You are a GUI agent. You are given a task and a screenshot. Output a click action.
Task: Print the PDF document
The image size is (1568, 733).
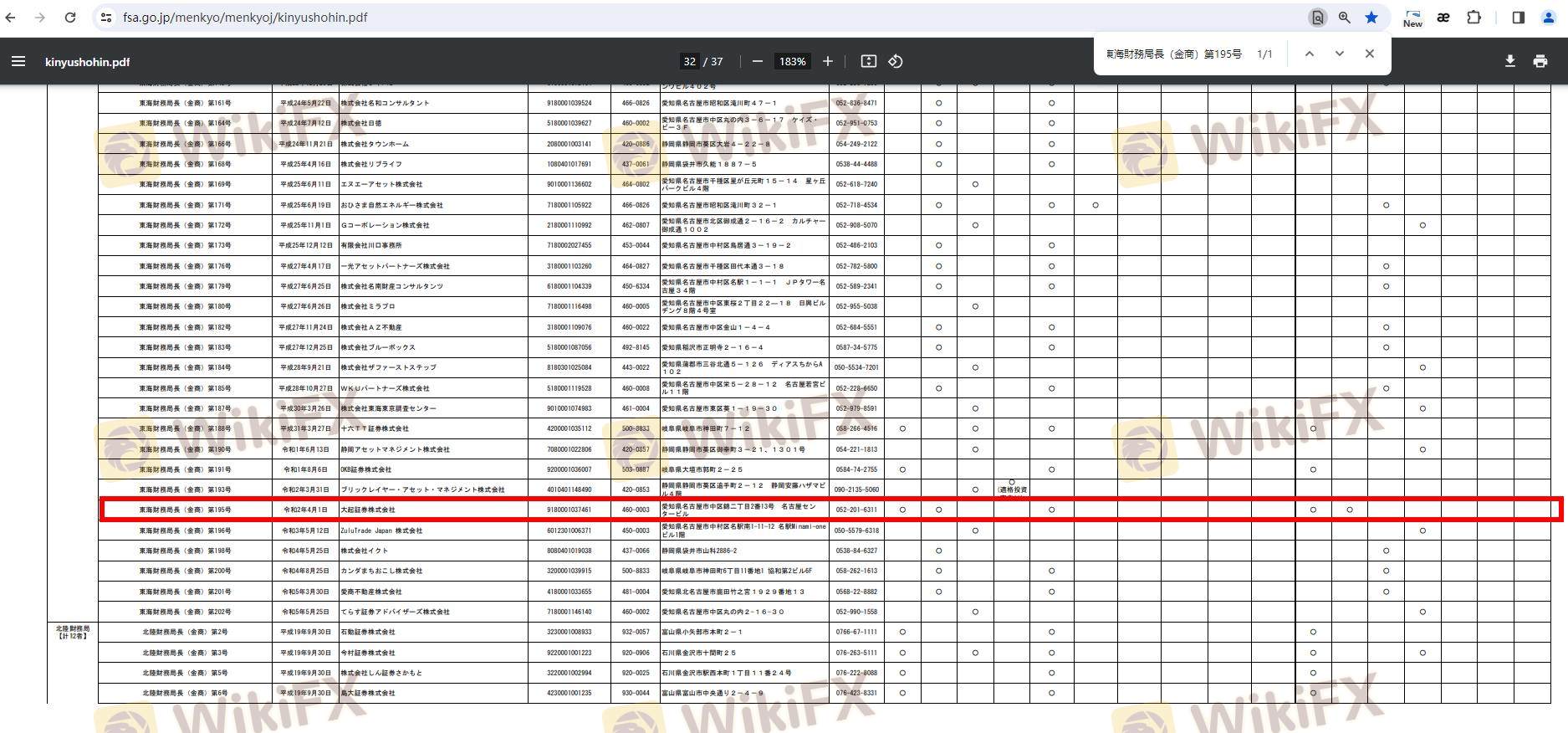[1540, 61]
